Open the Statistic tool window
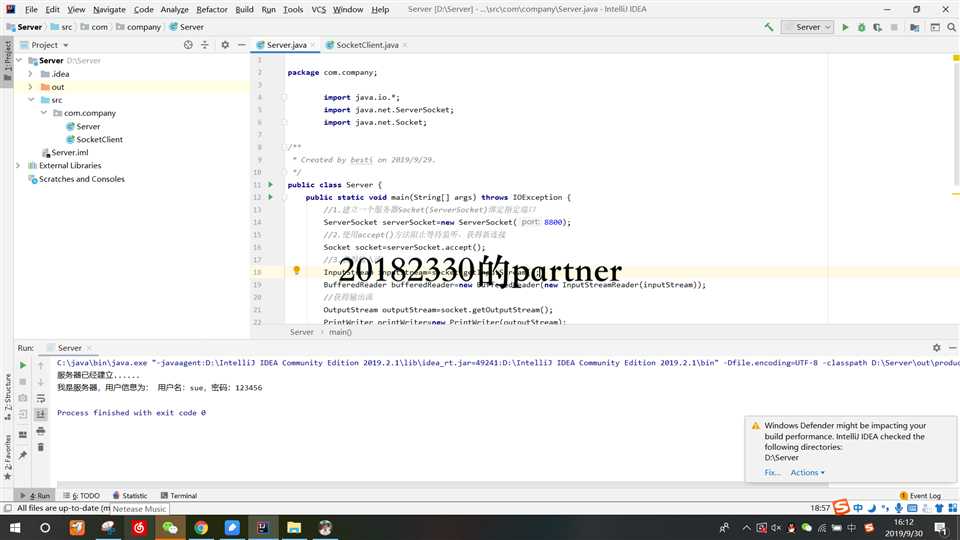The height and width of the screenshot is (540, 960). coord(130,495)
